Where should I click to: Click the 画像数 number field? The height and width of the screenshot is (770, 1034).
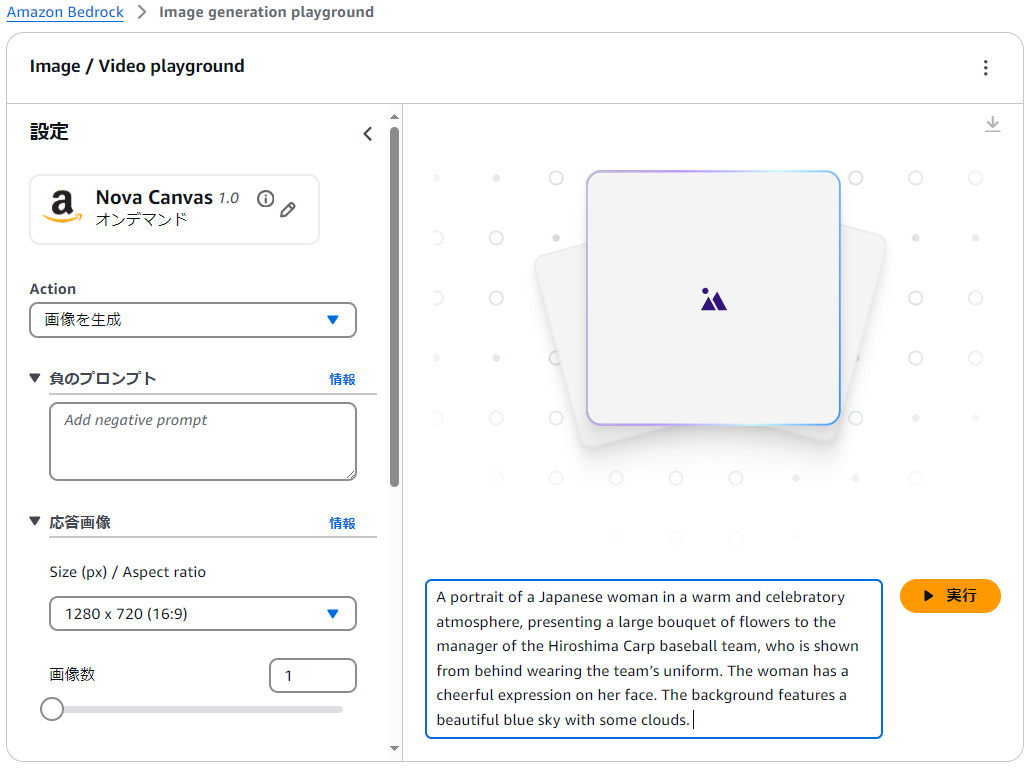click(313, 676)
